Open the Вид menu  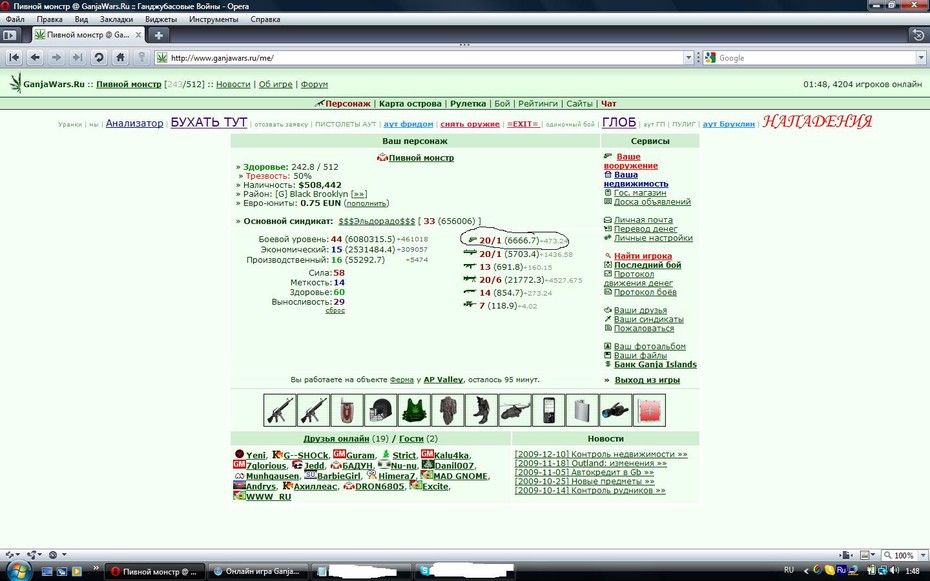(81, 19)
